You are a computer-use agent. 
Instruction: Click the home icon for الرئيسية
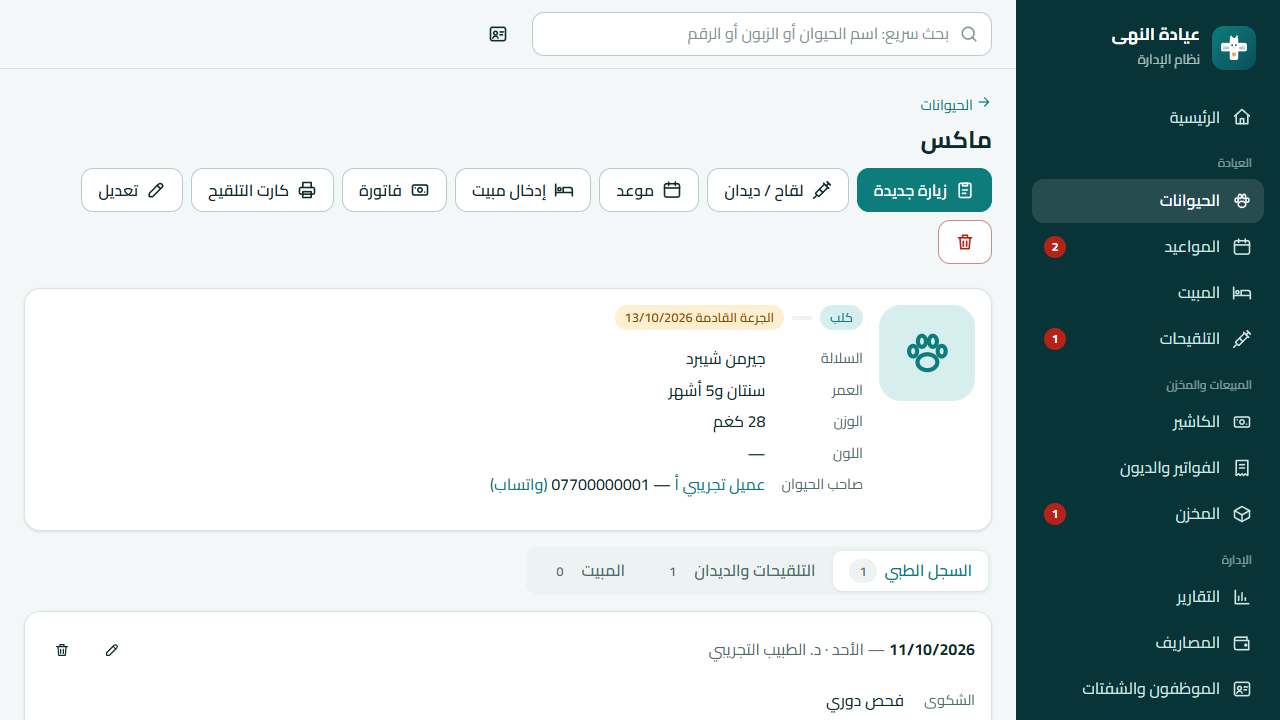point(1242,117)
